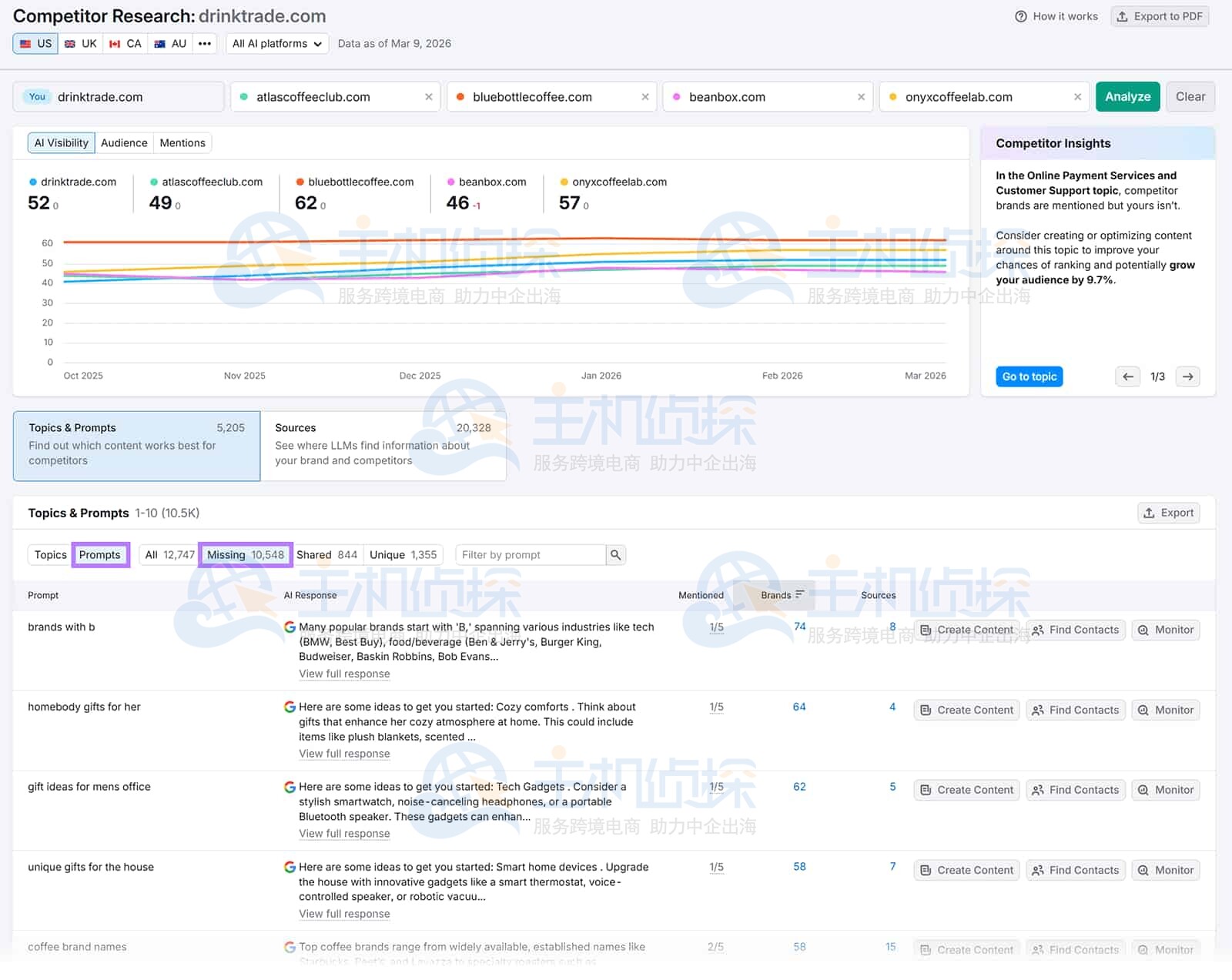View full response for gift ideas for mens office
This screenshot has height=980, width=1232.
click(x=344, y=834)
